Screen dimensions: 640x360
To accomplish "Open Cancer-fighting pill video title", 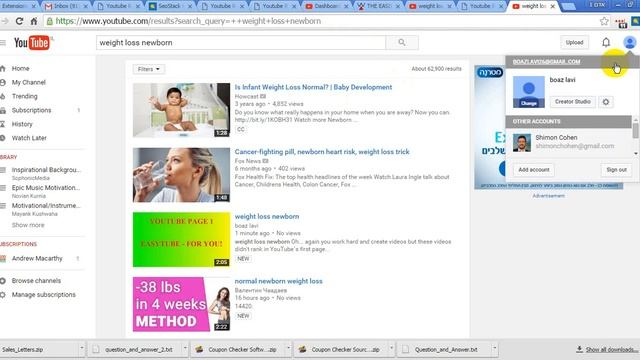I will tap(322, 152).
